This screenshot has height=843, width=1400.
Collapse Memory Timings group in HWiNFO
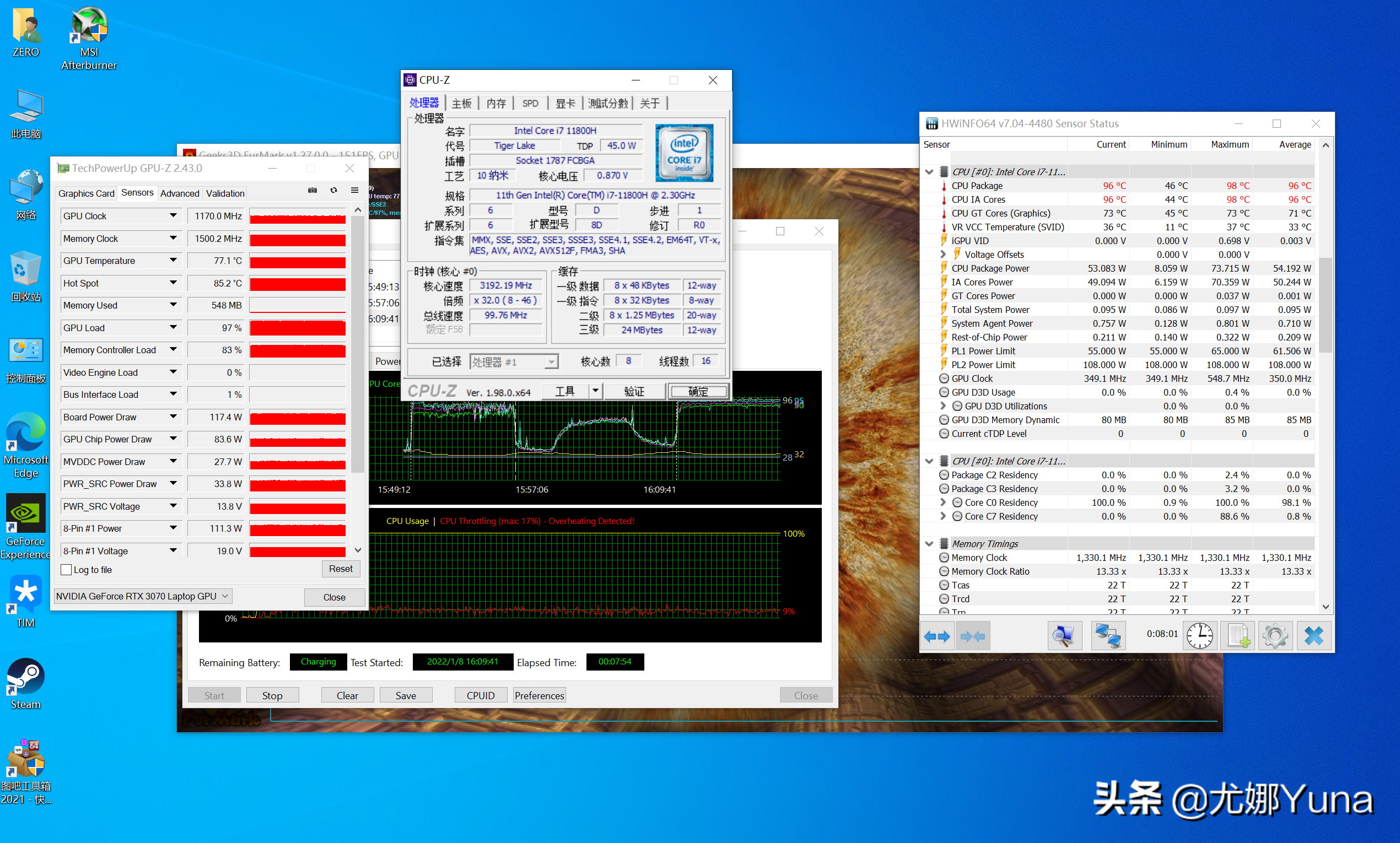[x=929, y=544]
